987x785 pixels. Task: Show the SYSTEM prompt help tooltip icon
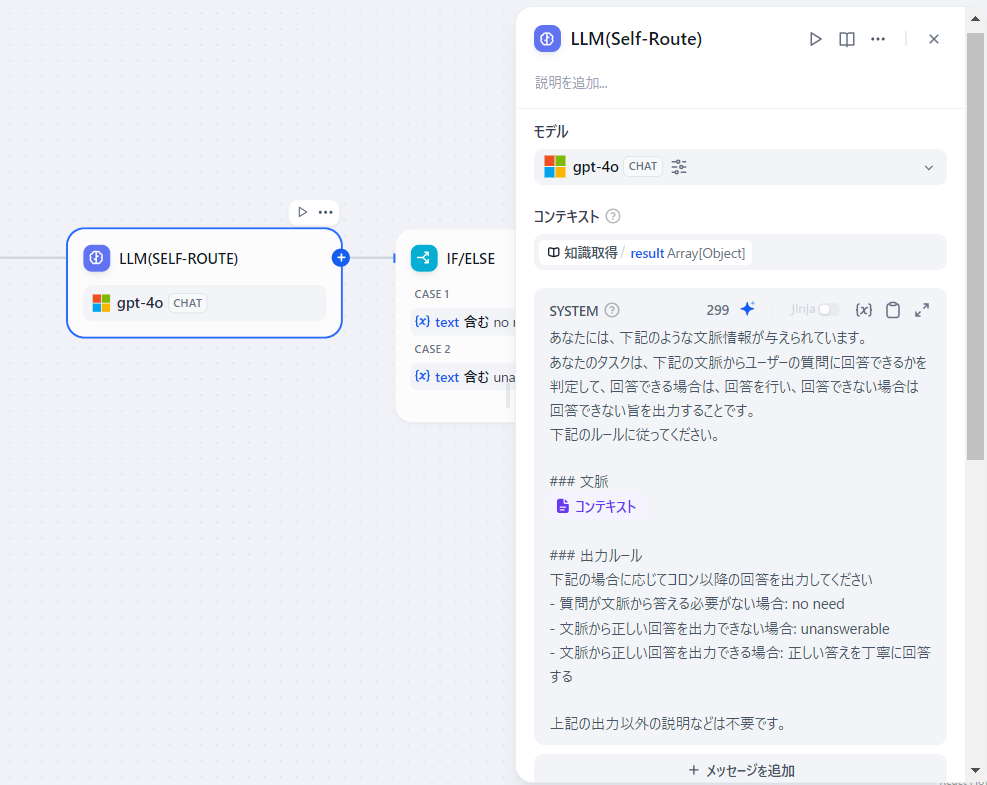612,310
